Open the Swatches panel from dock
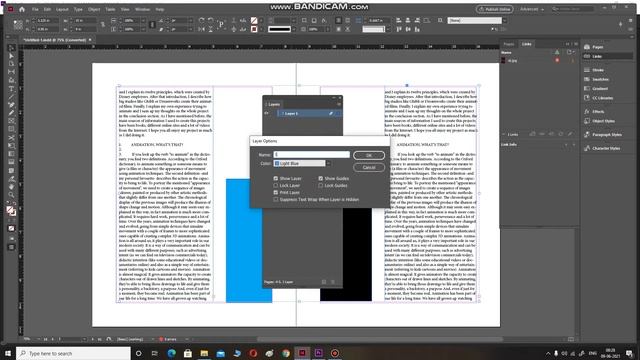 600,80
